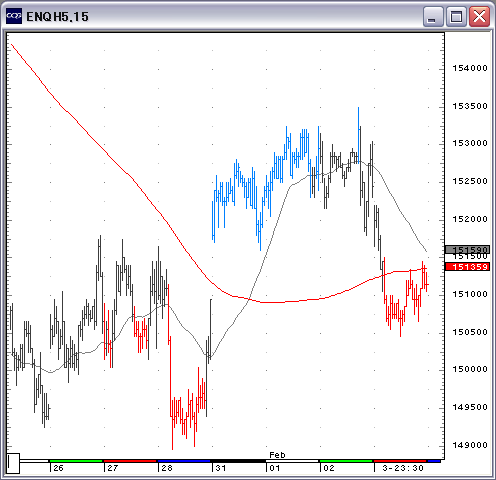496x480 pixels.
Task: Click the date label 02 on time axis
Action: (329, 468)
